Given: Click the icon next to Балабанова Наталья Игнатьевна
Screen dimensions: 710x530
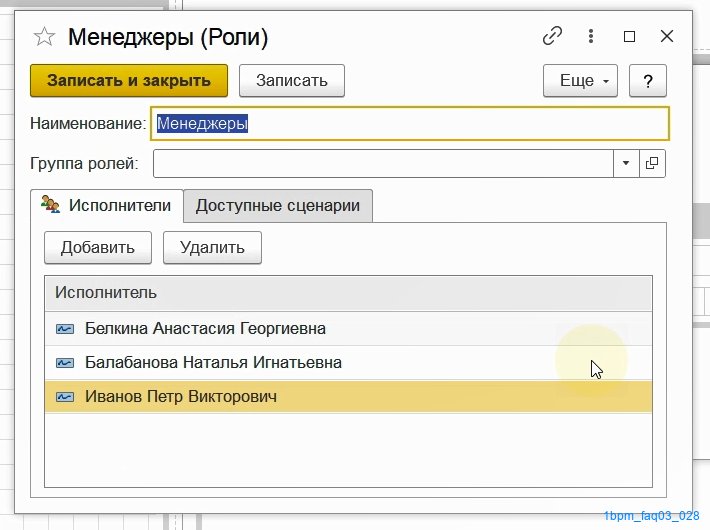Looking at the screenshot, I should pyautogui.click(x=65, y=362).
